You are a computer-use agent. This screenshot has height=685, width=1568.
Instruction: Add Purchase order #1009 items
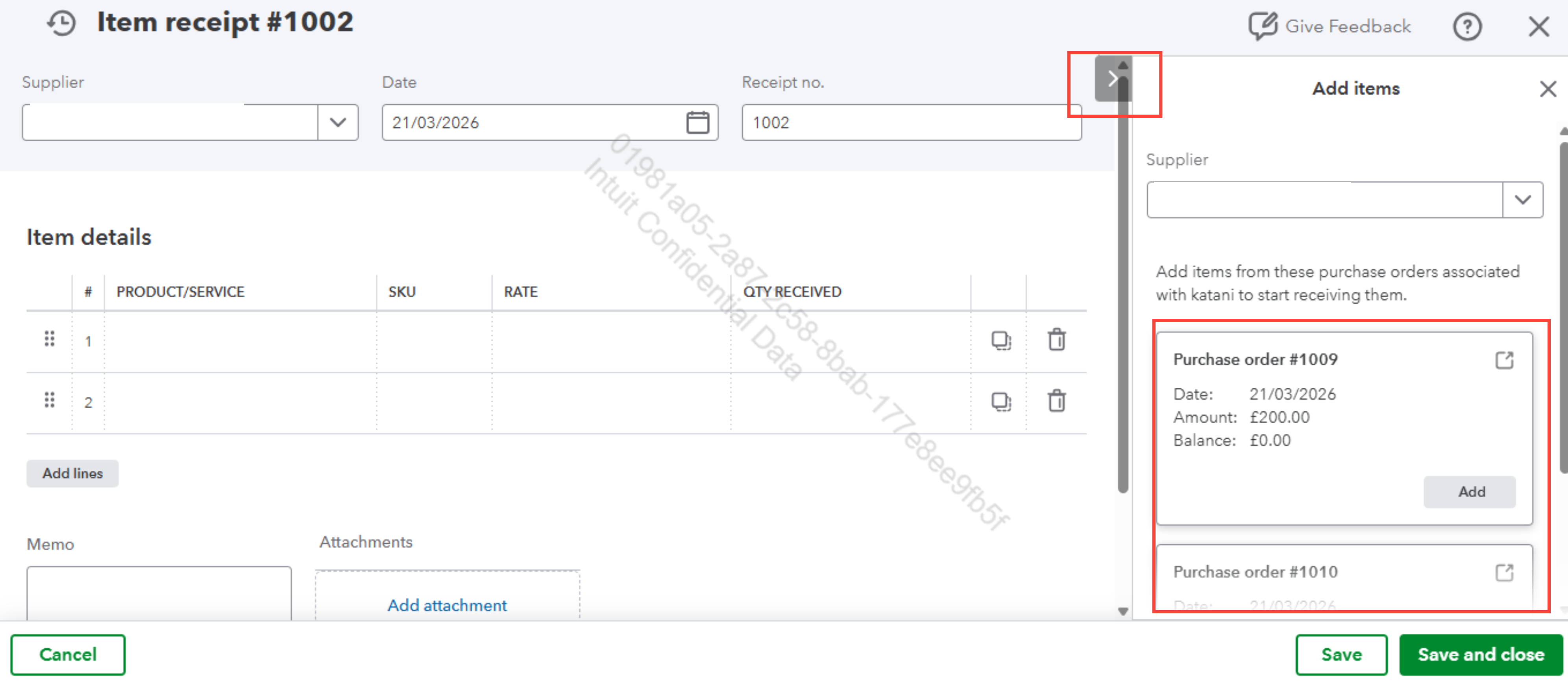coord(1470,491)
